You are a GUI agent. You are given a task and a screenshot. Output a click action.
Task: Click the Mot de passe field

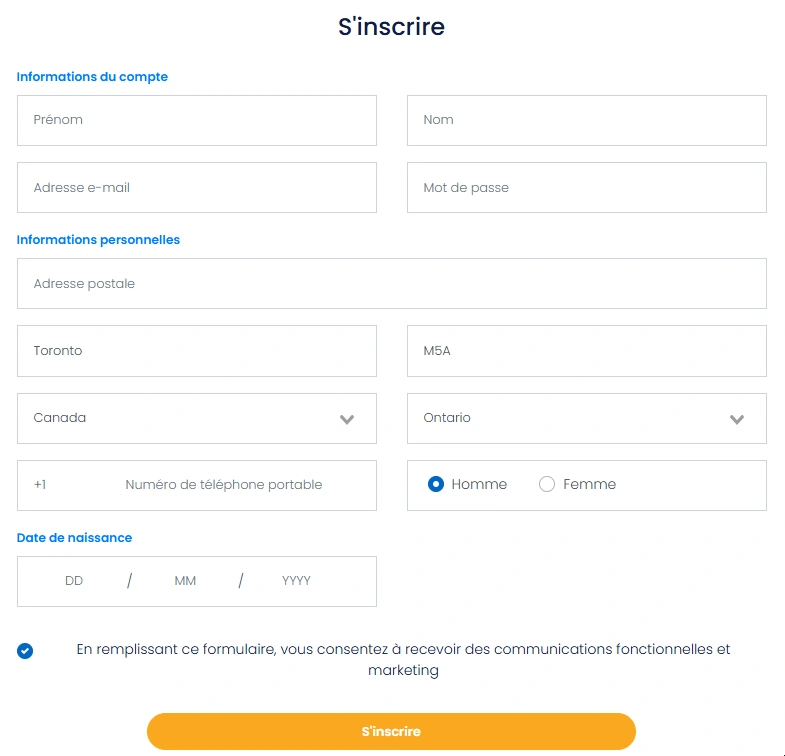(x=587, y=188)
